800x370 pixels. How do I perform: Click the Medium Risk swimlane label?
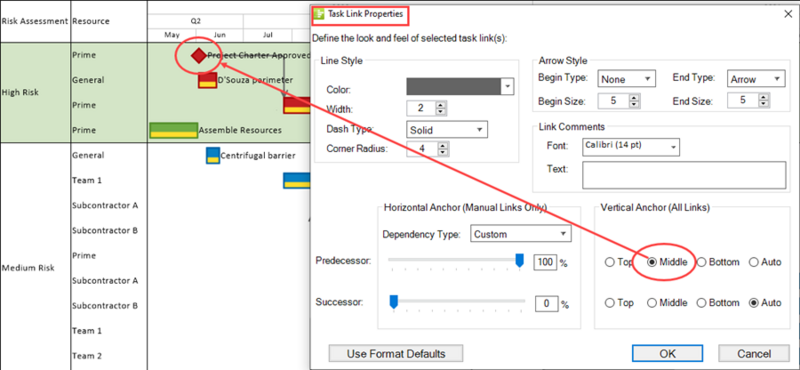pyautogui.click(x=28, y=268)
